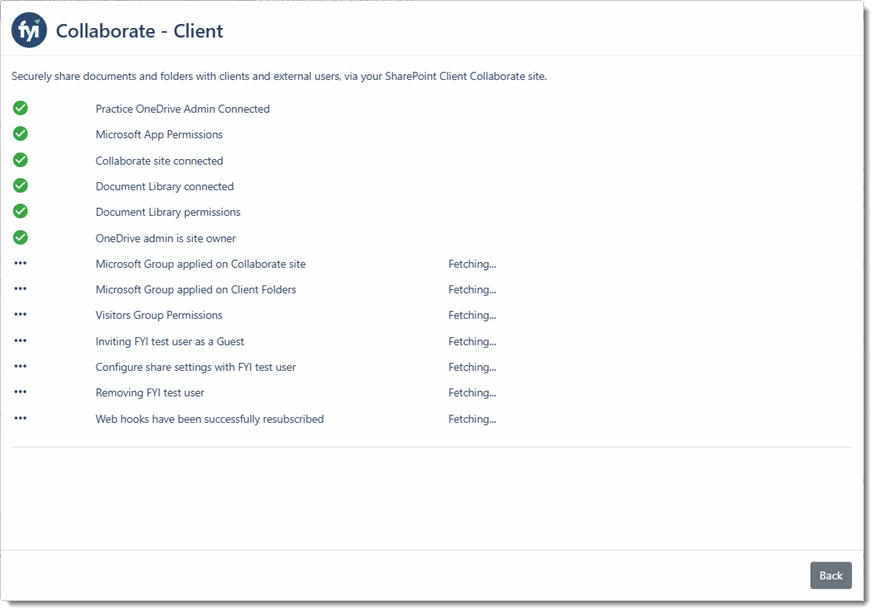Select the Microsoft App Permissions text
Viewport: 876px width, 613px height.
pos(159,135)
